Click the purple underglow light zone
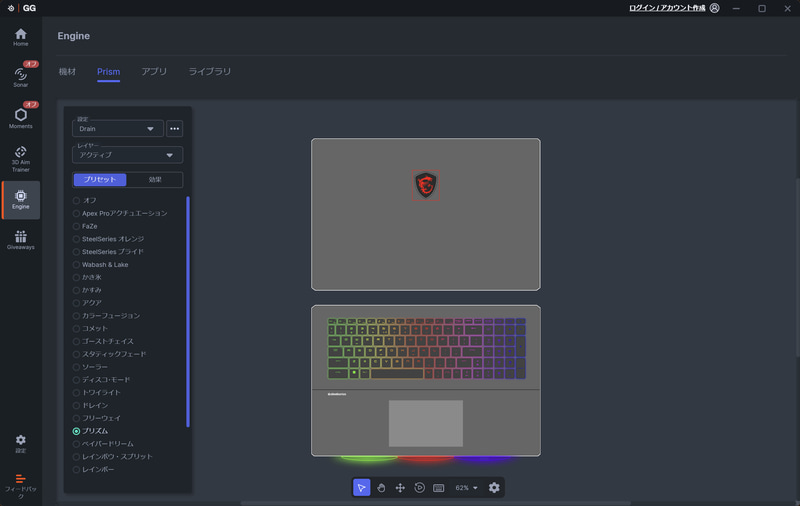 (482, 459)
